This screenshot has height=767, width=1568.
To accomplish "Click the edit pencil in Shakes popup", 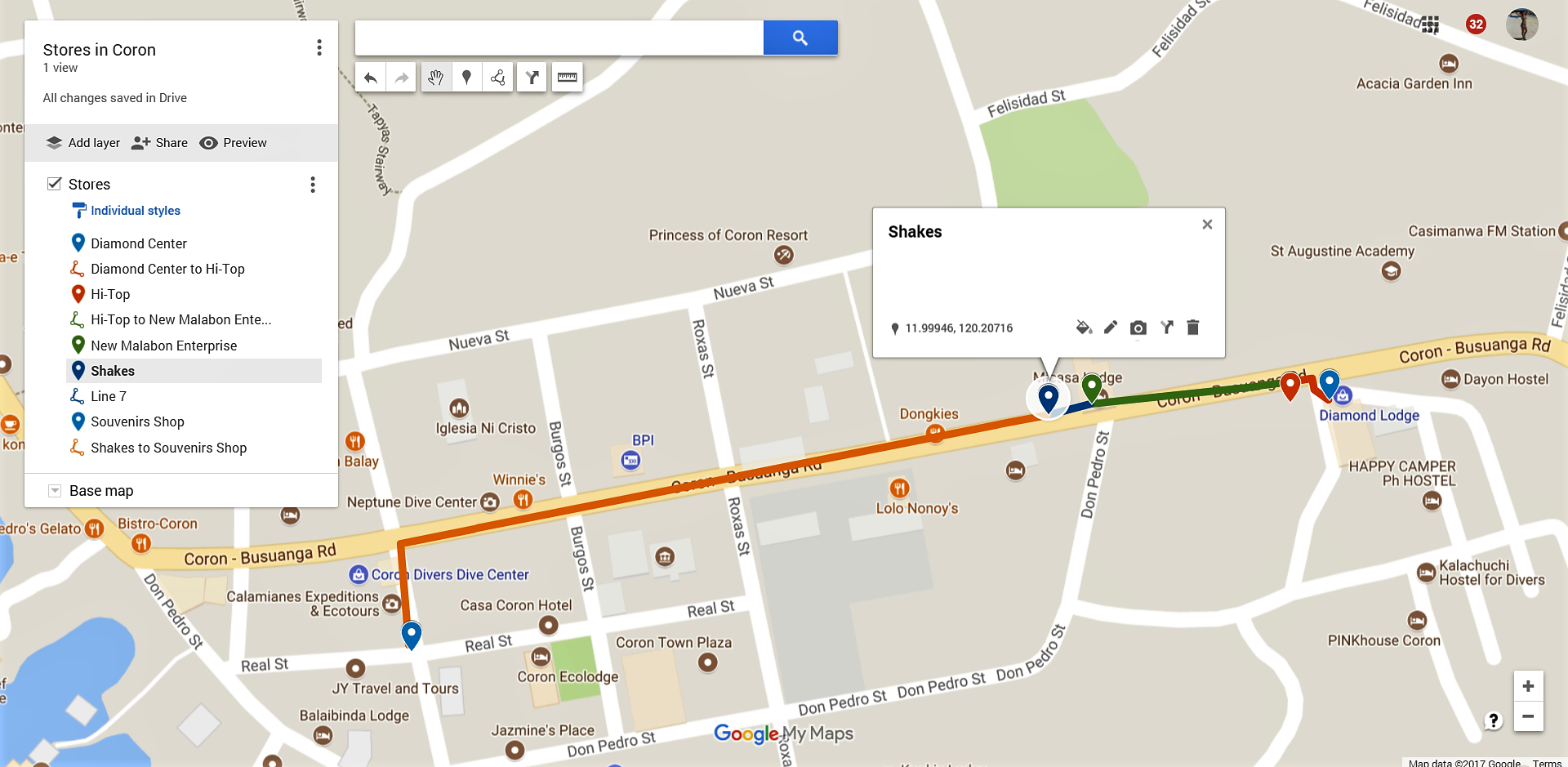I will (x=1111, y=328).
